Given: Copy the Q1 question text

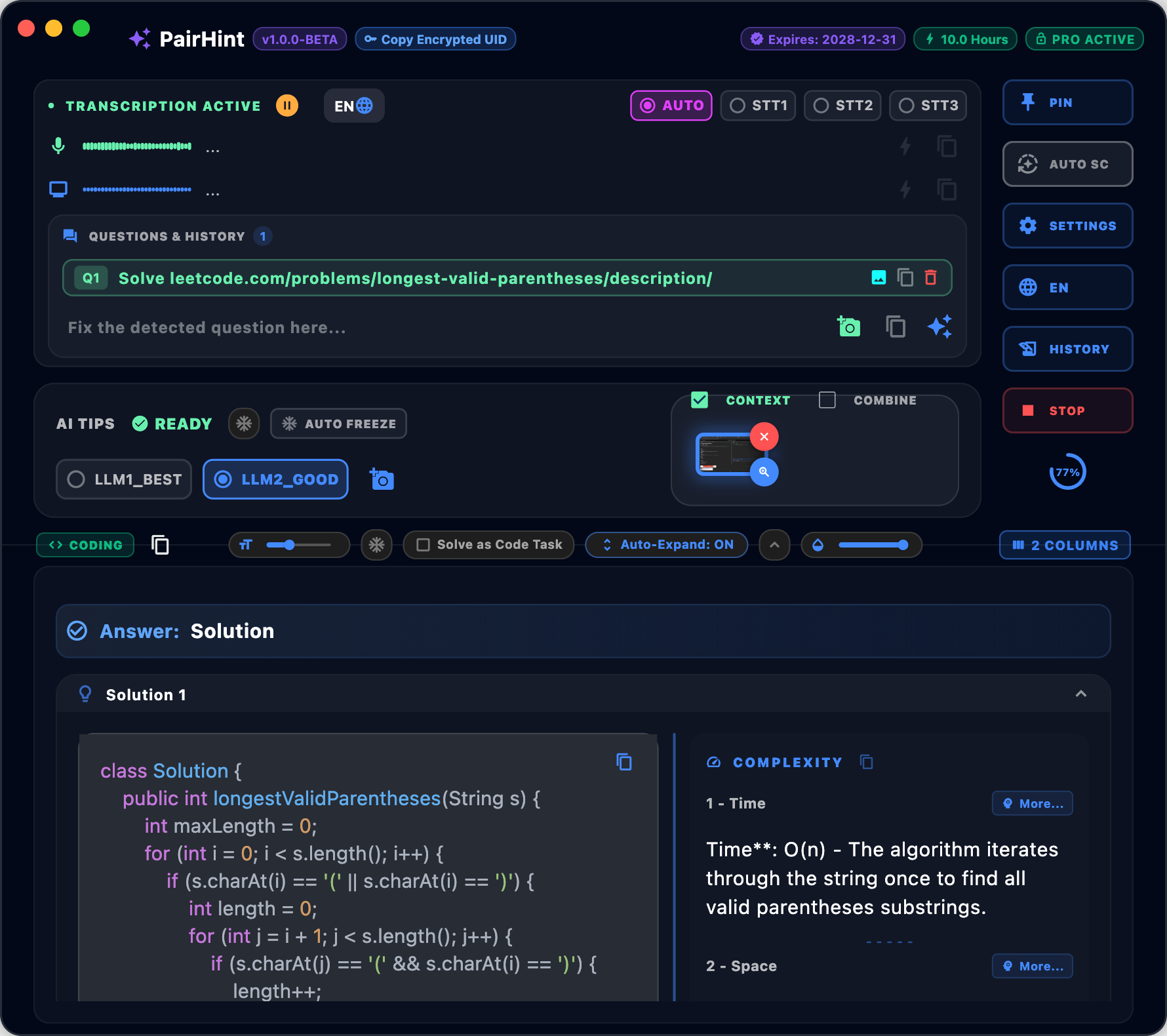Looking at the screenshot, I should tap(905, 278).
